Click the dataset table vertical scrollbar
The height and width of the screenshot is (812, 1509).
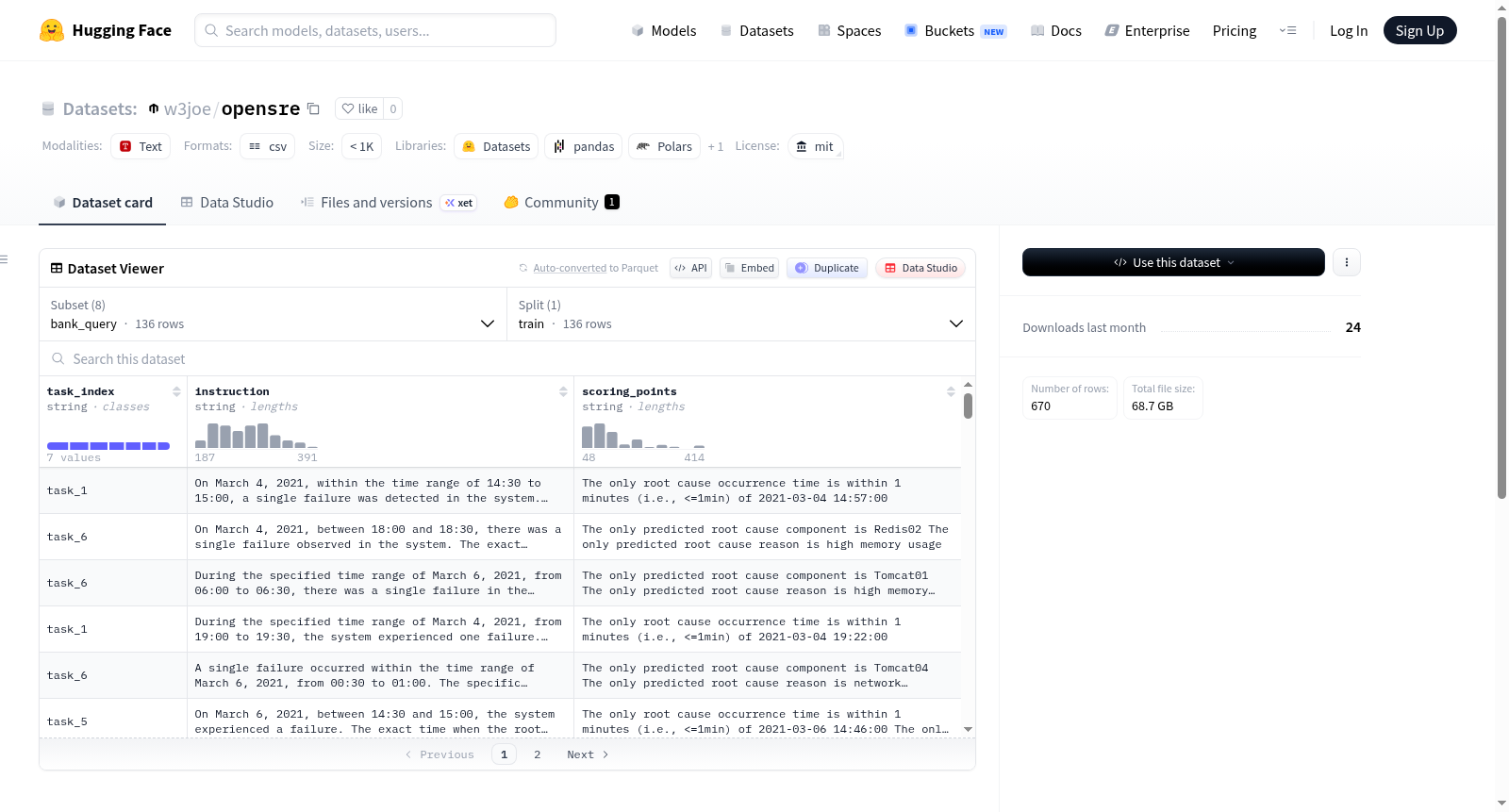968,406
